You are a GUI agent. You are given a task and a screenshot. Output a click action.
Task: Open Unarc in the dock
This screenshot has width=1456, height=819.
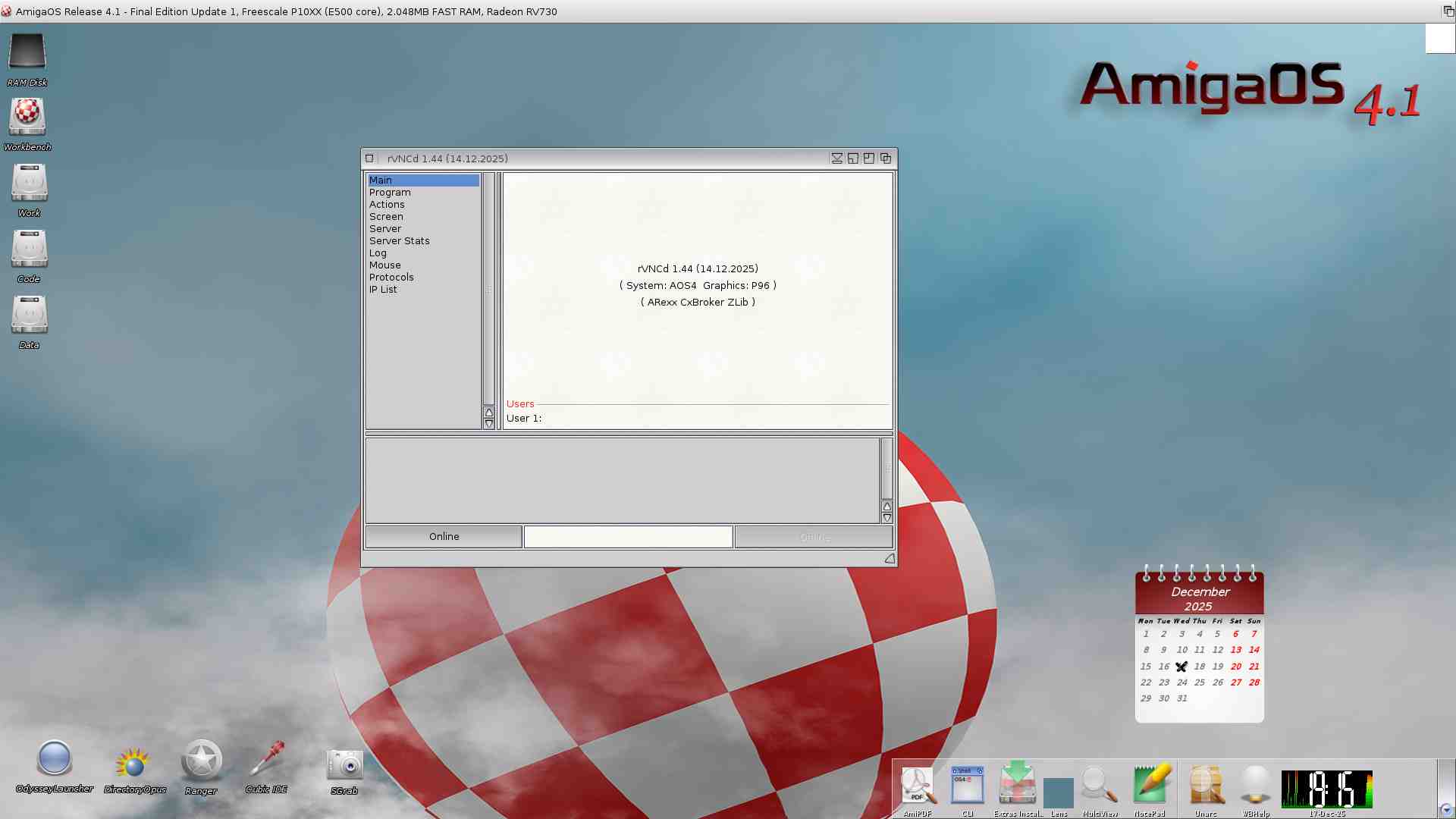[1206, 786]
